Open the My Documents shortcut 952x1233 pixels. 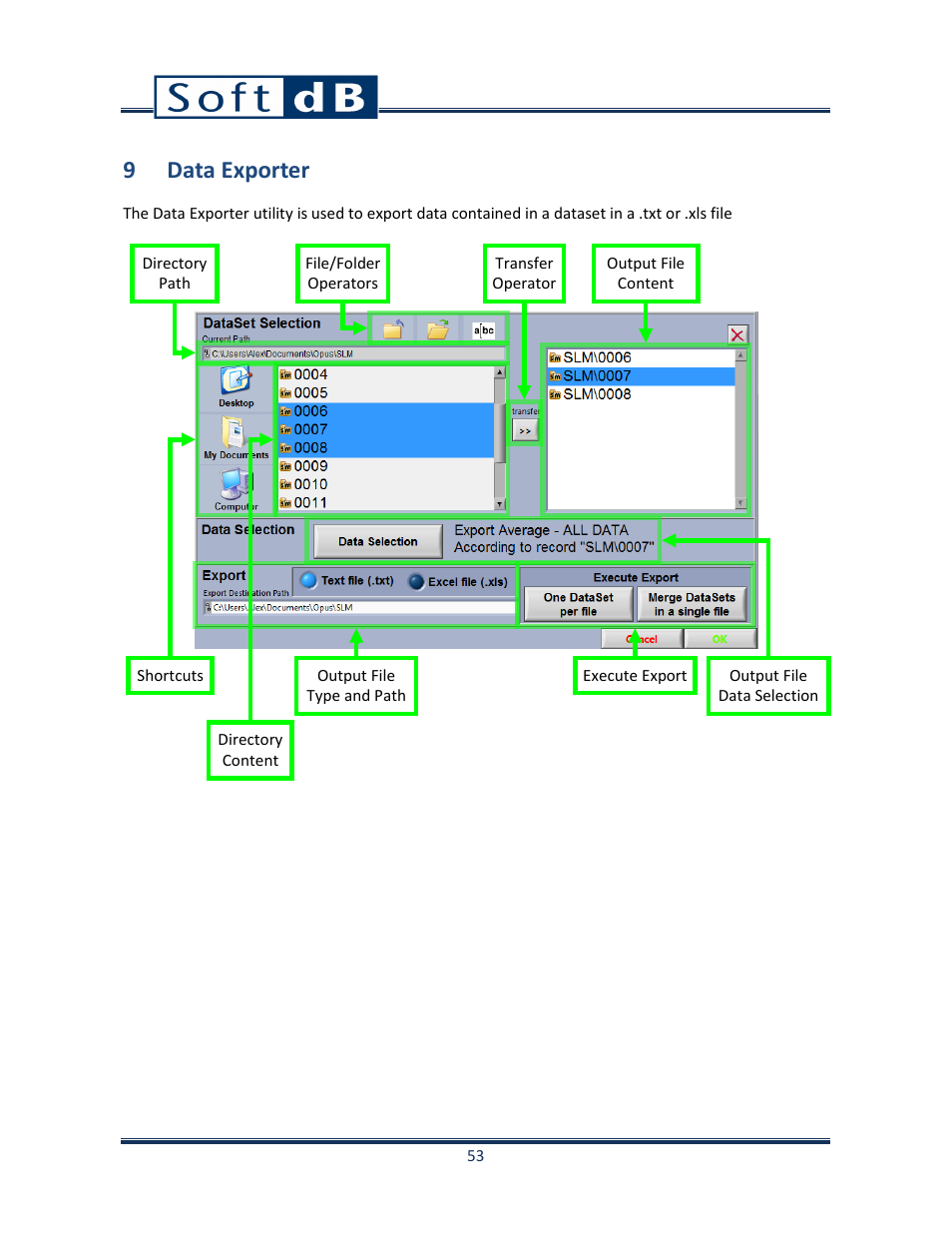click(x=237, y=438)
